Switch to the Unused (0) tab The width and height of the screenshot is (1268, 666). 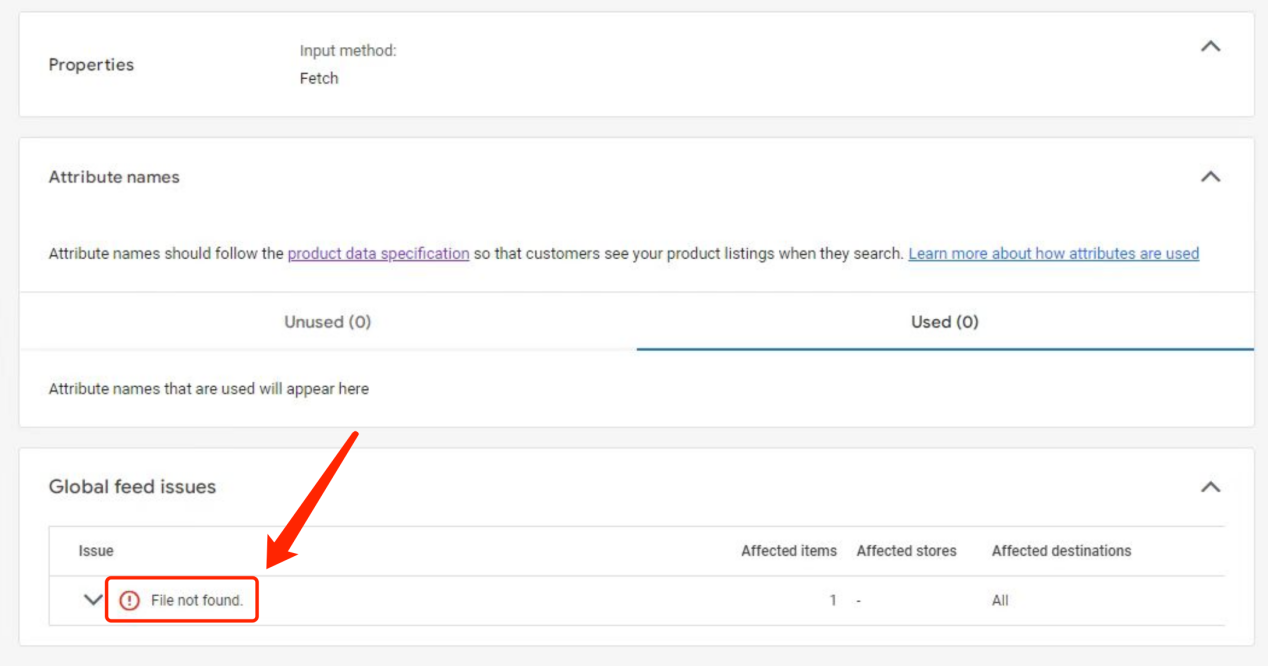click(327, 321)
